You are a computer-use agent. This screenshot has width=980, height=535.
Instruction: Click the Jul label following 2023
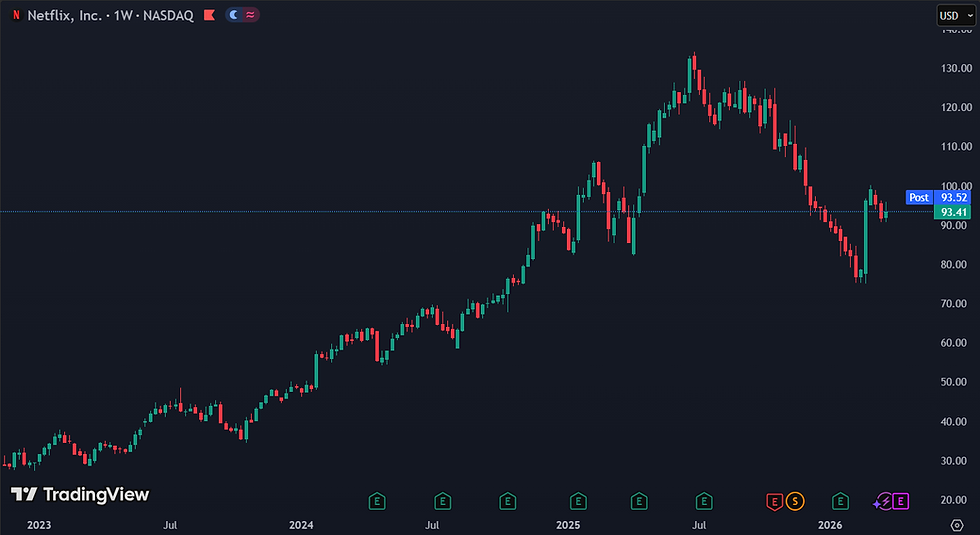click(170, 525)
